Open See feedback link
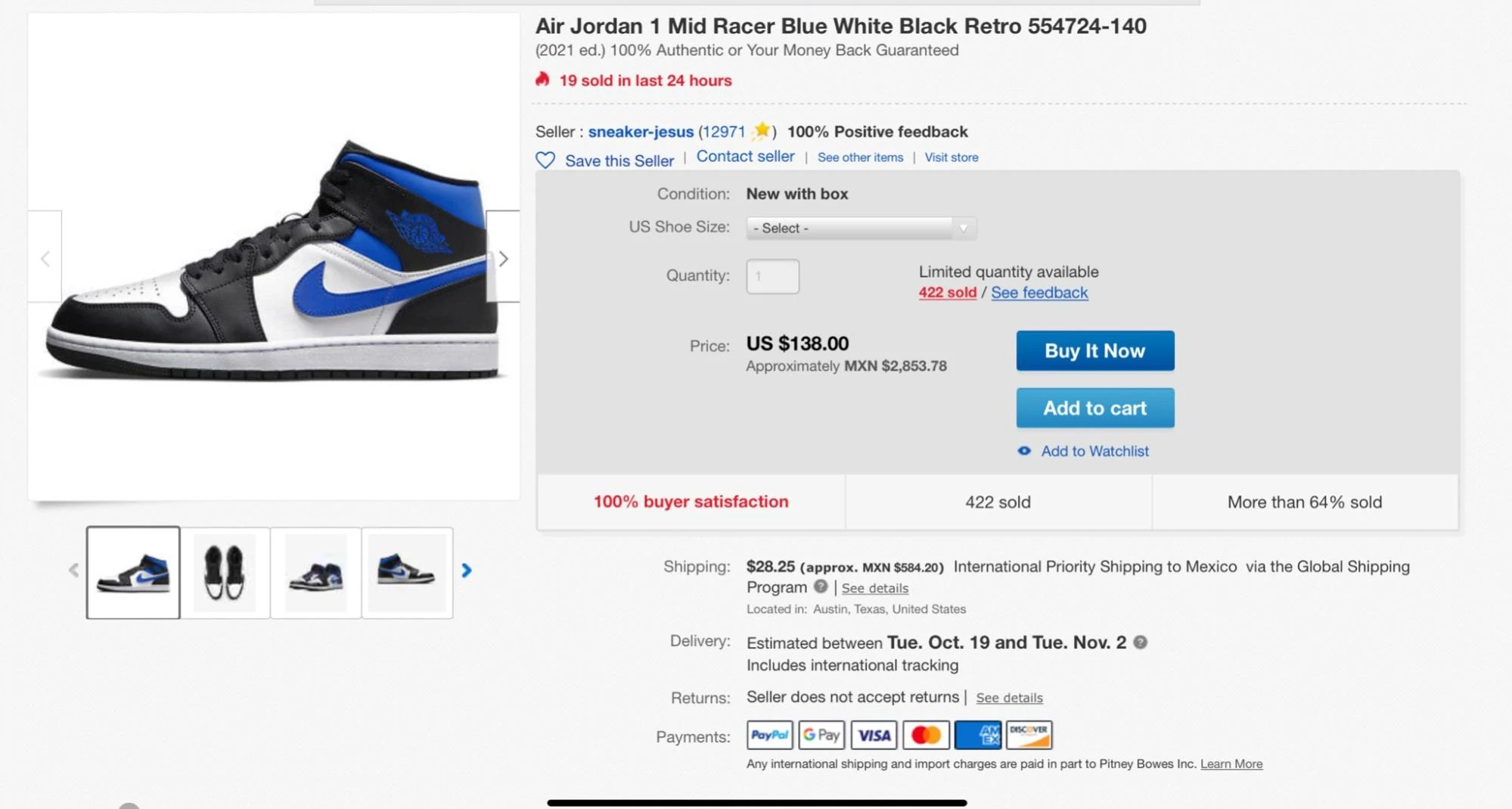The image size is (1512, 809). [1039, 293]
